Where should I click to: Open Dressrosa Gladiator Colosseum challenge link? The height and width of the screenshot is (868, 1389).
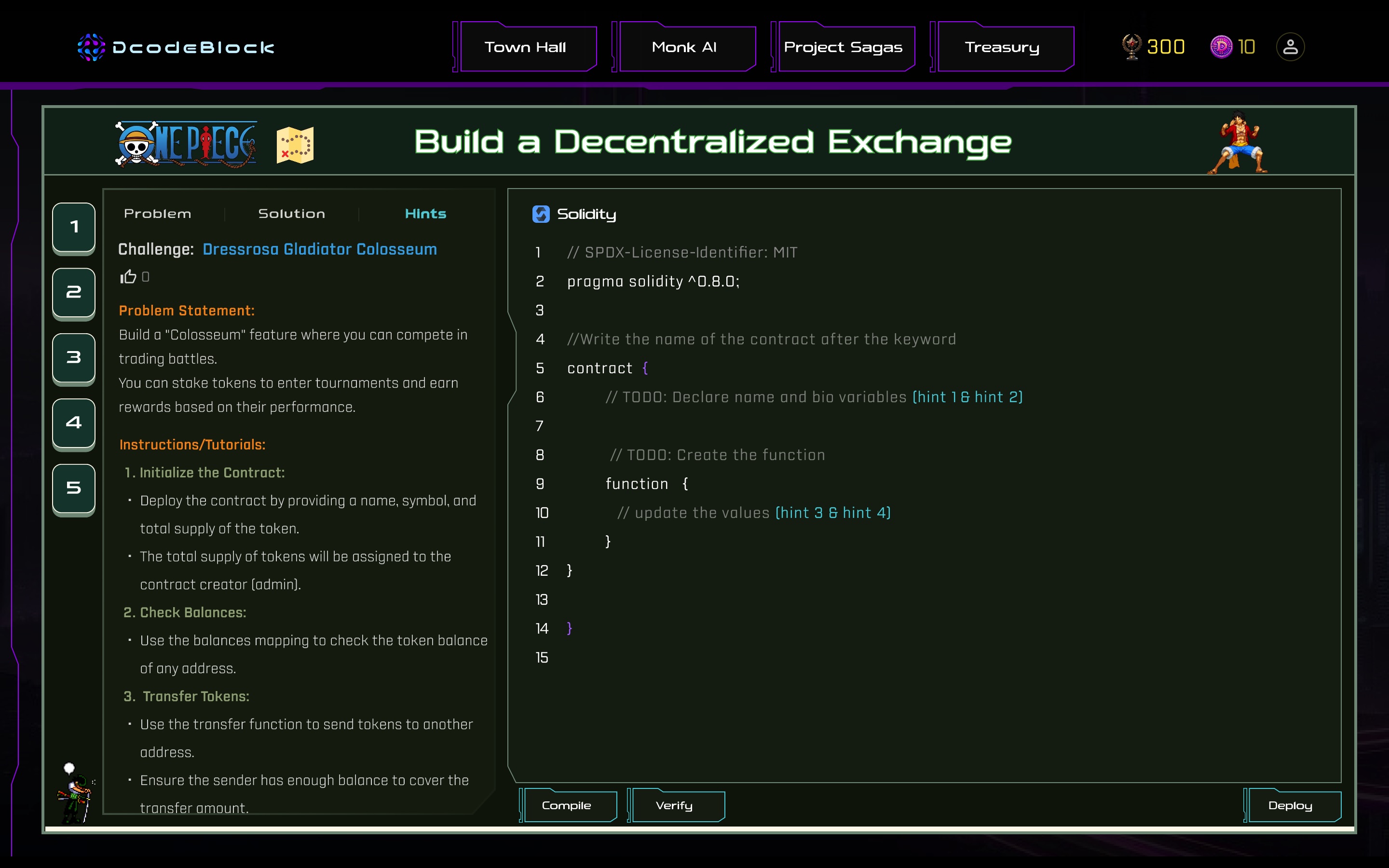320,249
